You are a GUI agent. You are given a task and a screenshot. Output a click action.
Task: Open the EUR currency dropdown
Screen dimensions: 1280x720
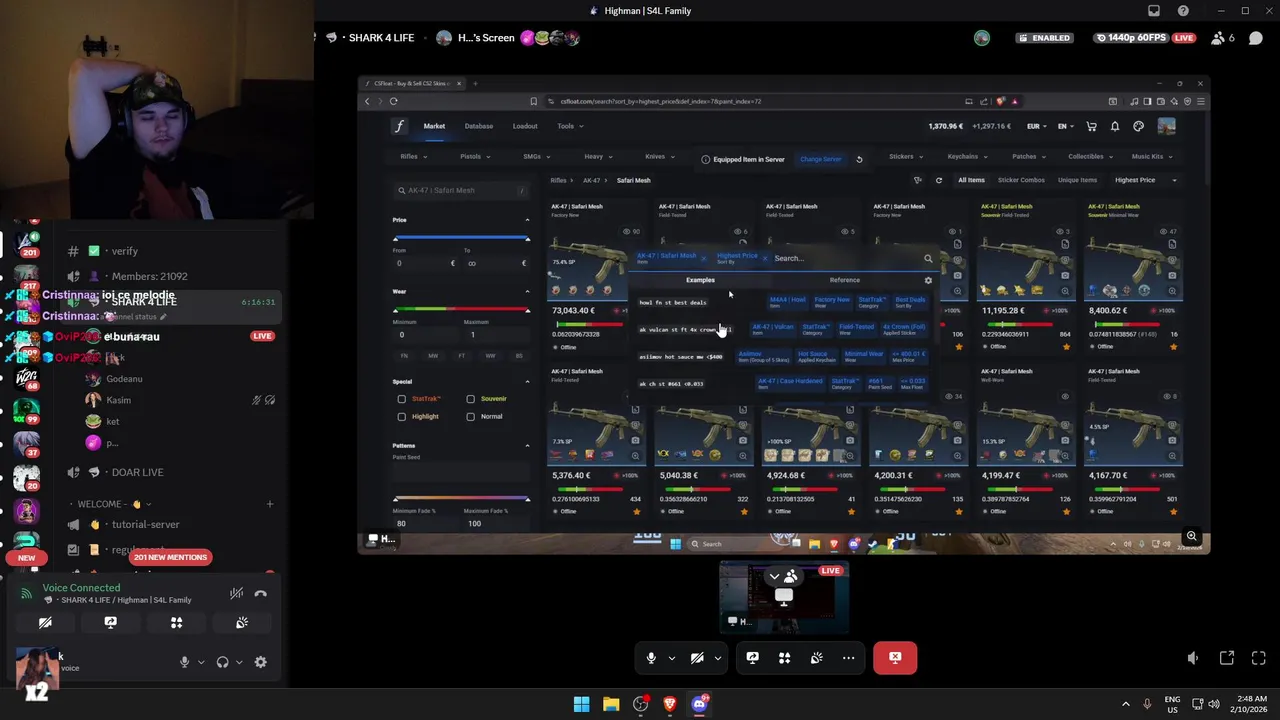pyautogui.click(x=1037, y=126)
